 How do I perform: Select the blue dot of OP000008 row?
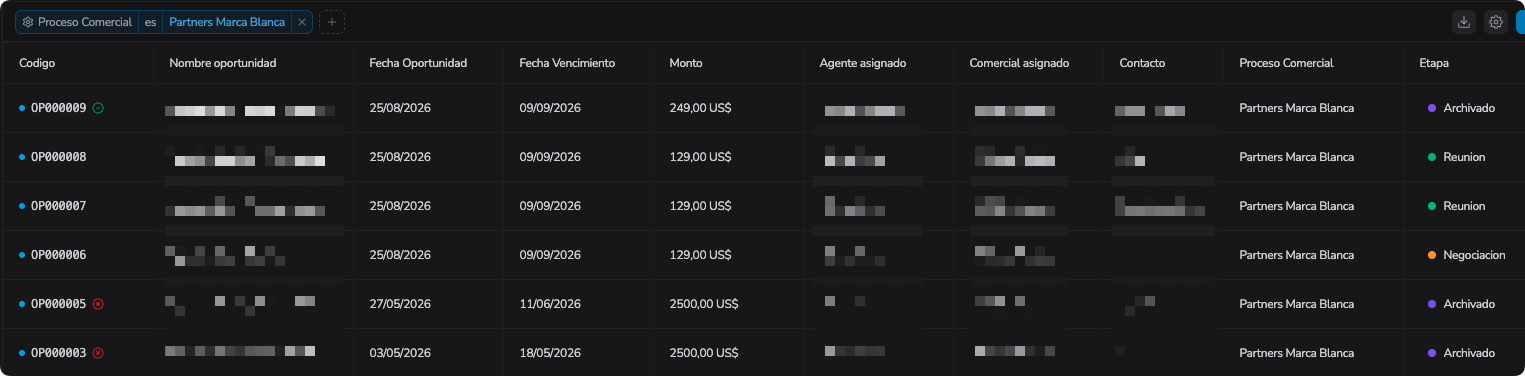click(22, 157)
